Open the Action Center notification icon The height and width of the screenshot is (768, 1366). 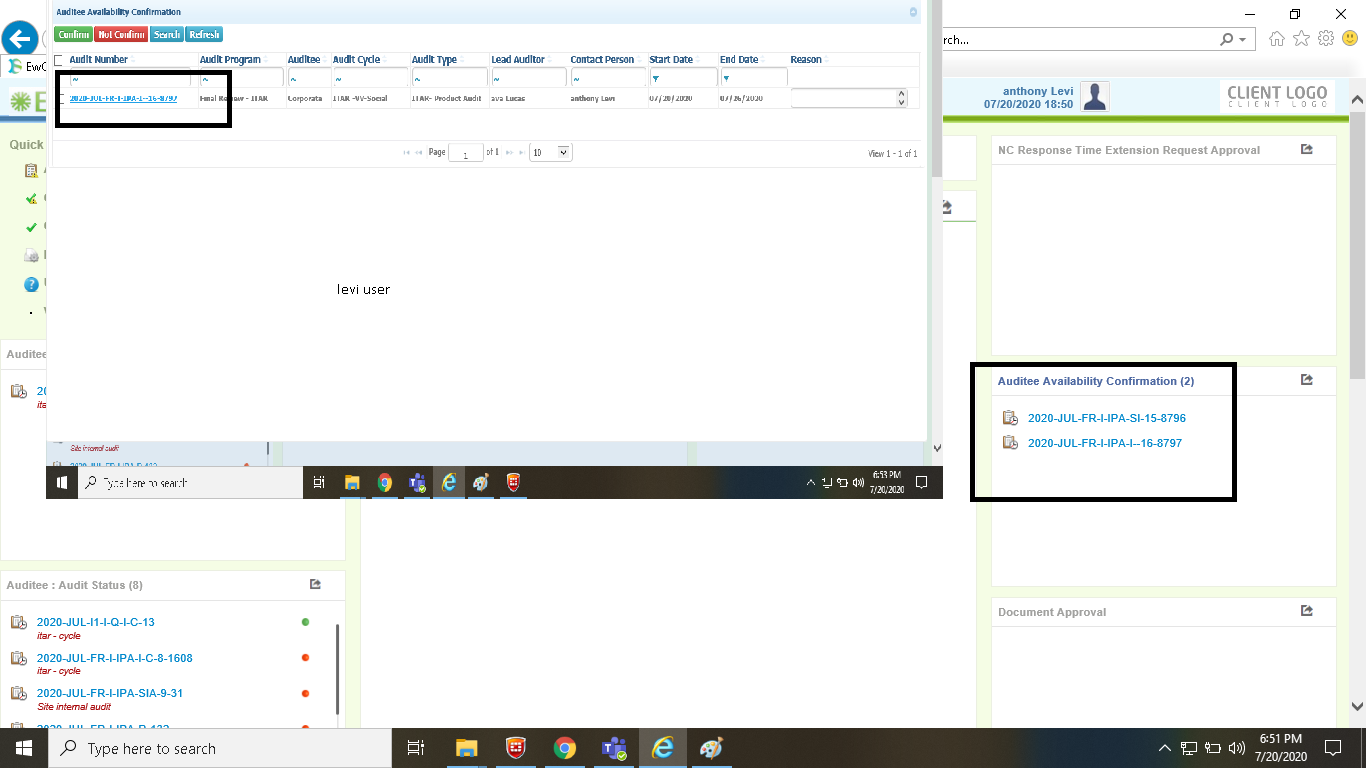1332,748
